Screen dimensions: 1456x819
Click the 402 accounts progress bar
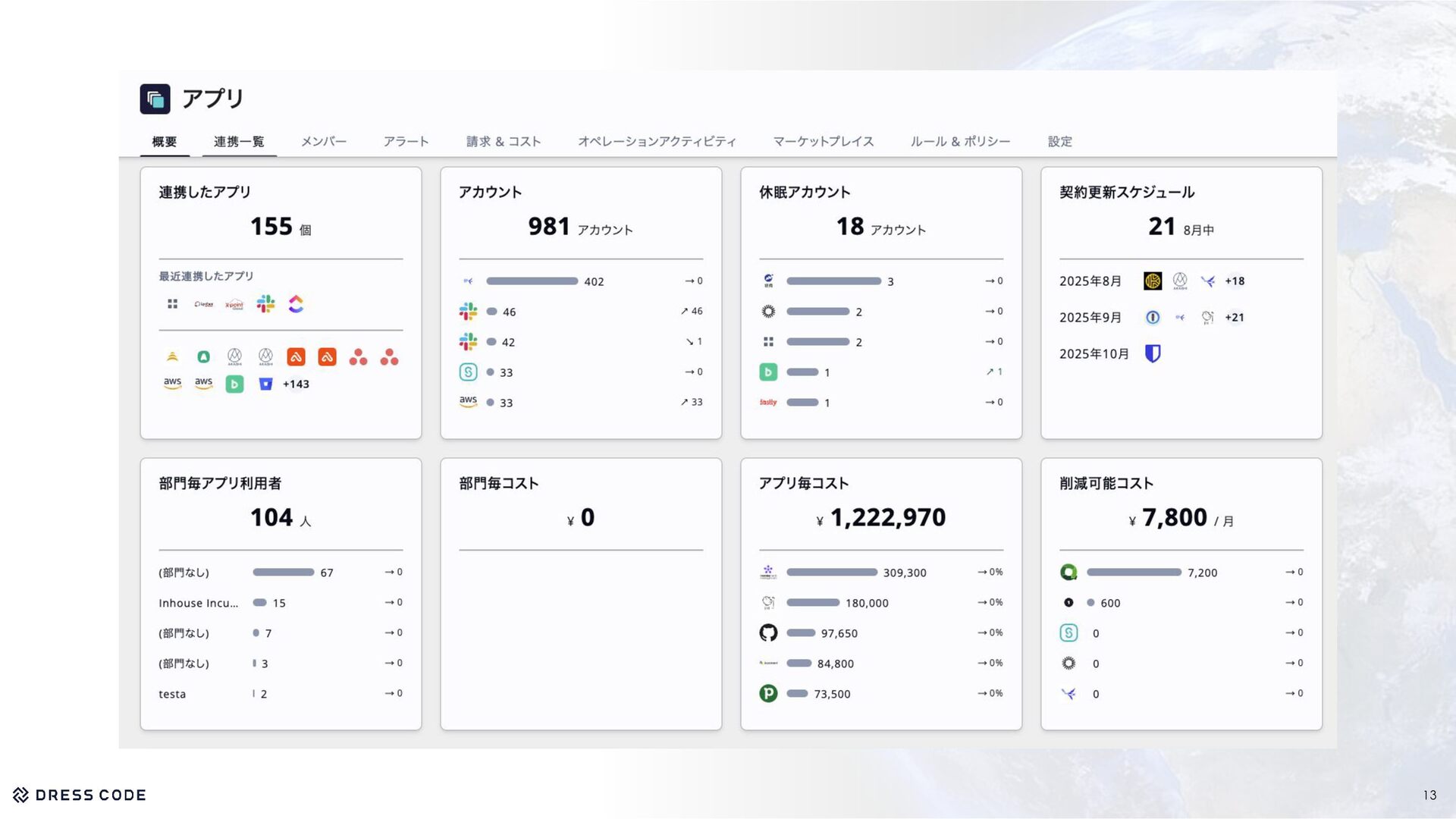[x=532, y=281]
